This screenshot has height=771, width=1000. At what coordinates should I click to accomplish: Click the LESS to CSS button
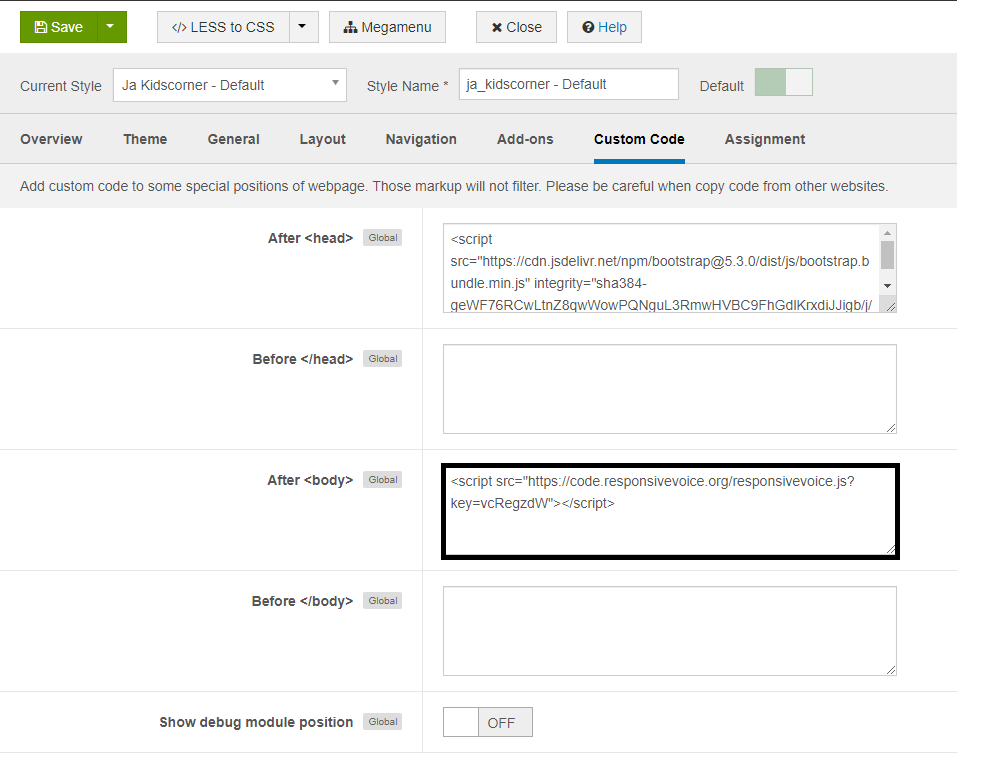223,27
